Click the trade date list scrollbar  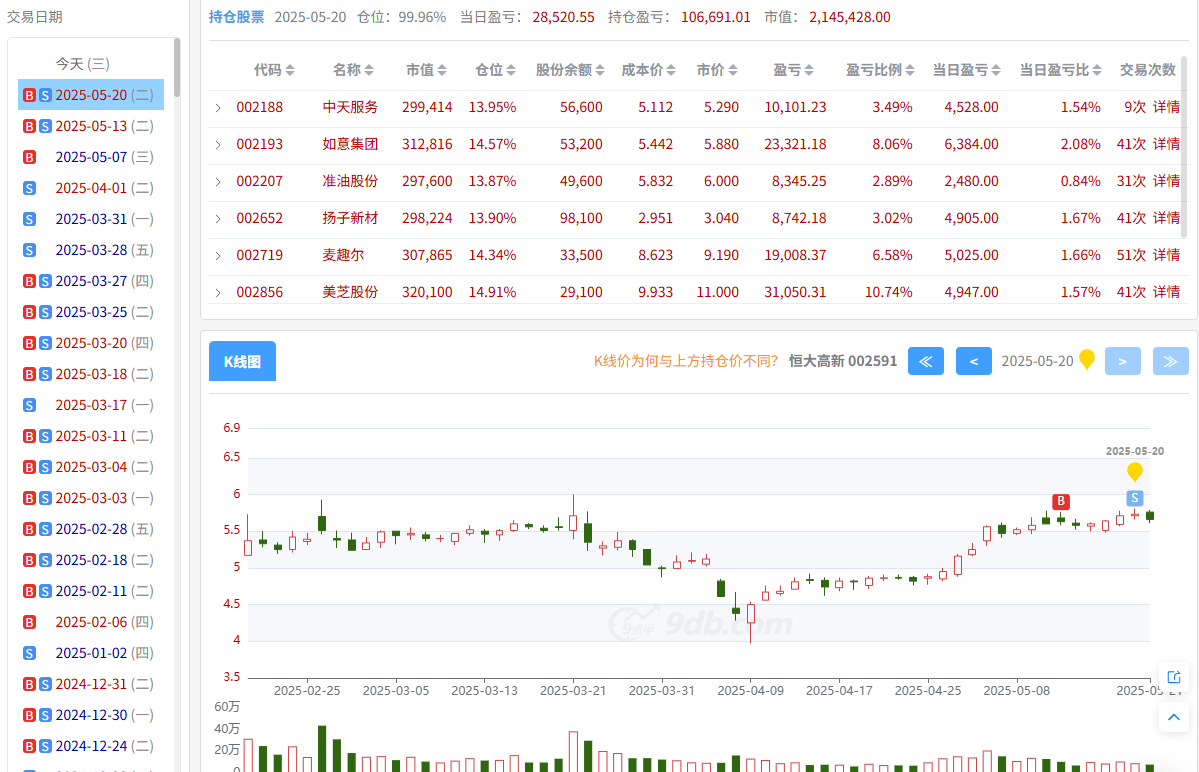point(177,67)
